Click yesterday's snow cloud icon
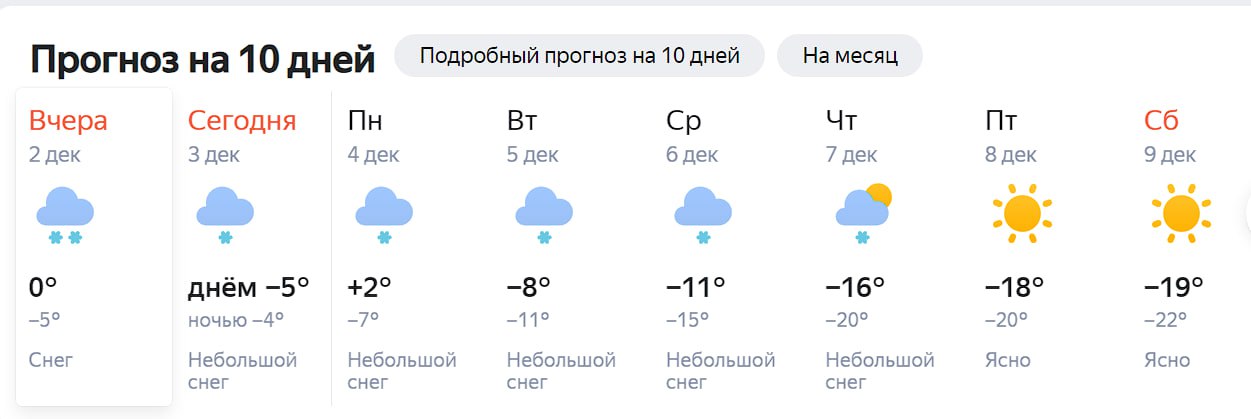The width and height of the screenshot is (1251, 419). click(x=65, y=215)
